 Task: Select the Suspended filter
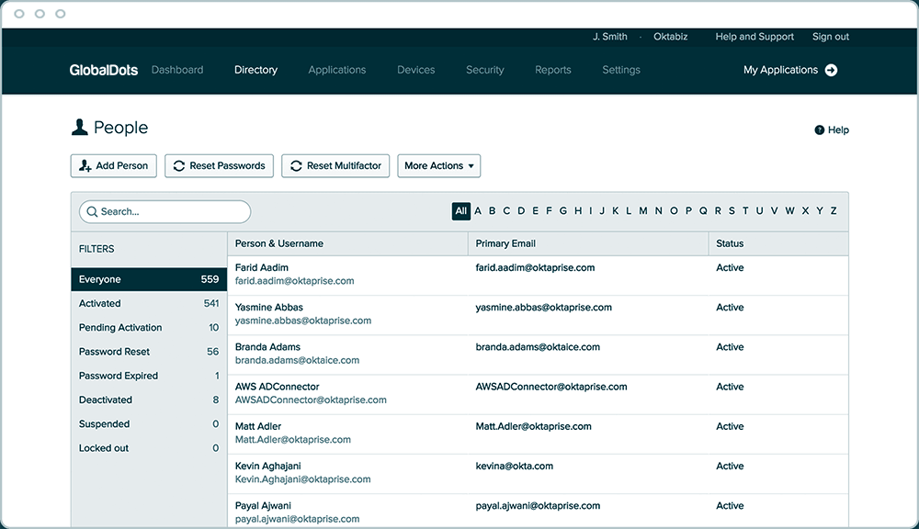pyautogui.click(x=149, y=424)
